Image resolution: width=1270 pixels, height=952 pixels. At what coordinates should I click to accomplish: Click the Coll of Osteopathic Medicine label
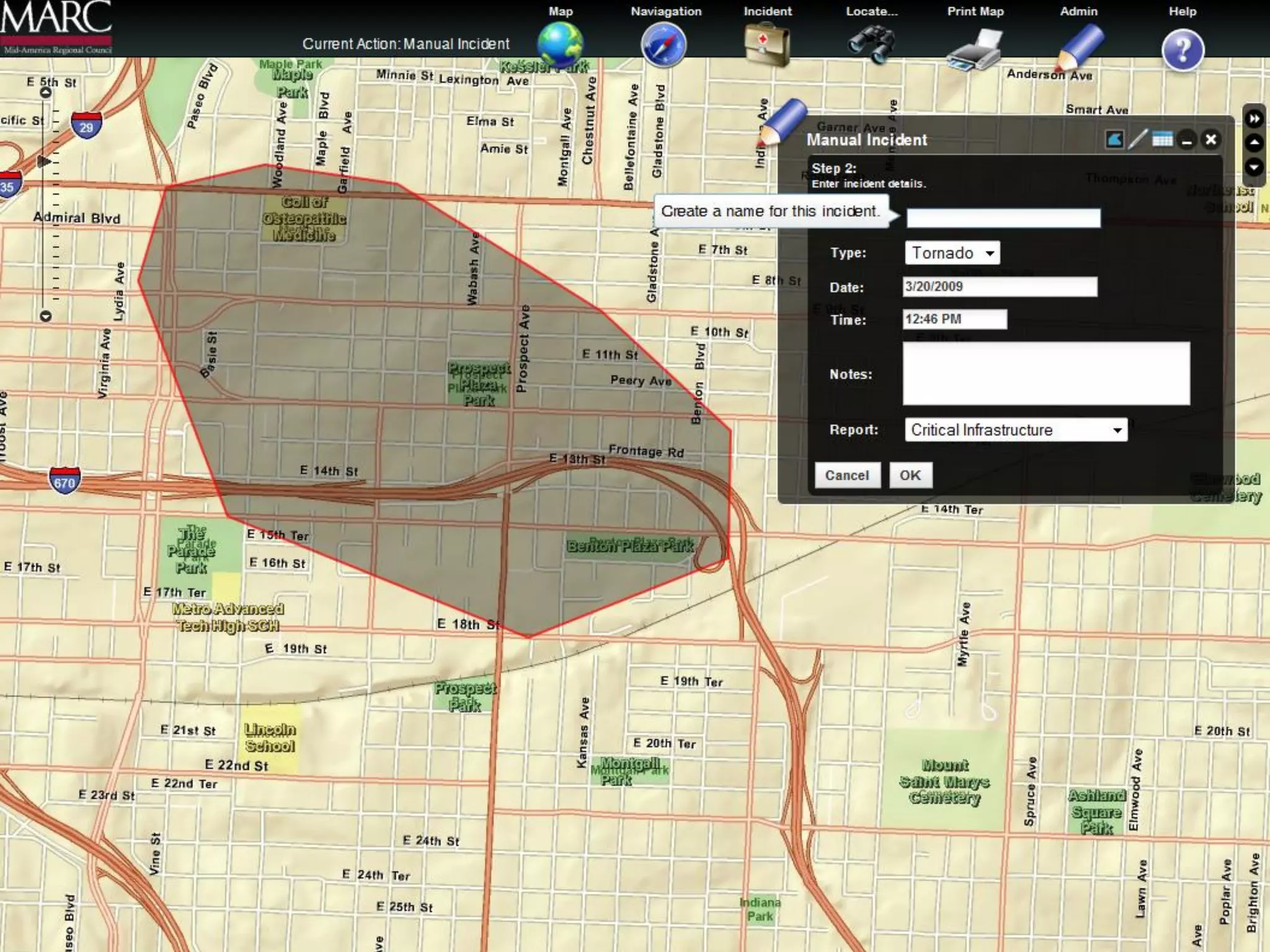[x=304, y=218]
